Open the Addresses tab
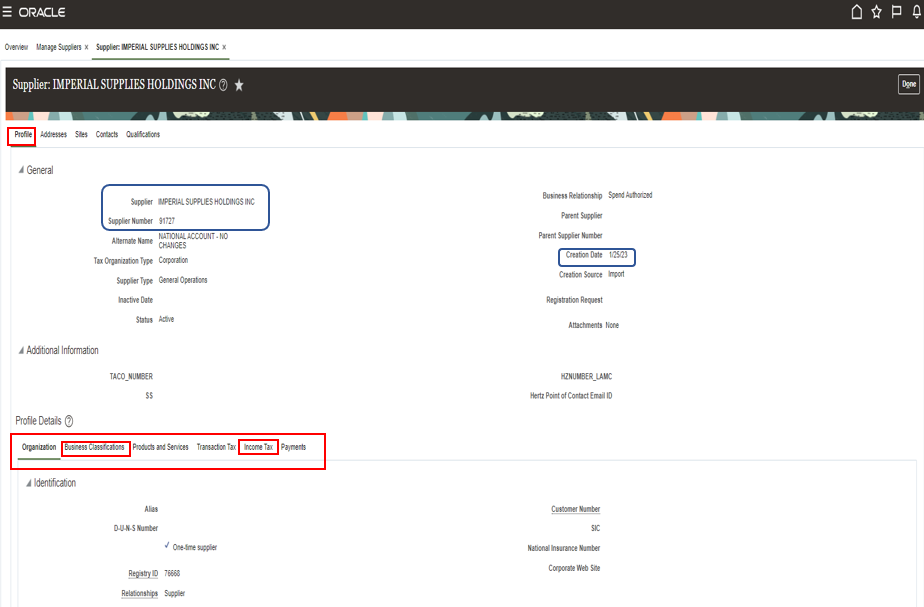 pyautogui.click(x=54, y=134)
